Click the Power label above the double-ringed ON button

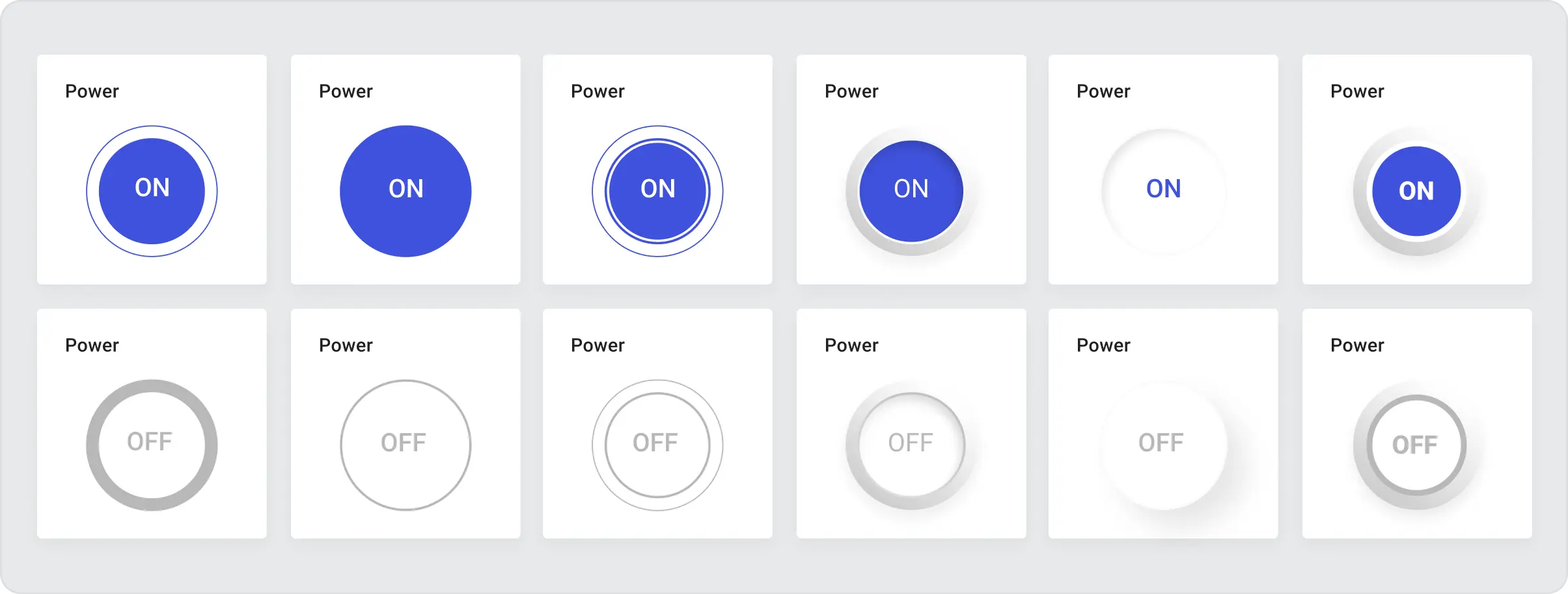pyautogui.click(x=598, y=91)
